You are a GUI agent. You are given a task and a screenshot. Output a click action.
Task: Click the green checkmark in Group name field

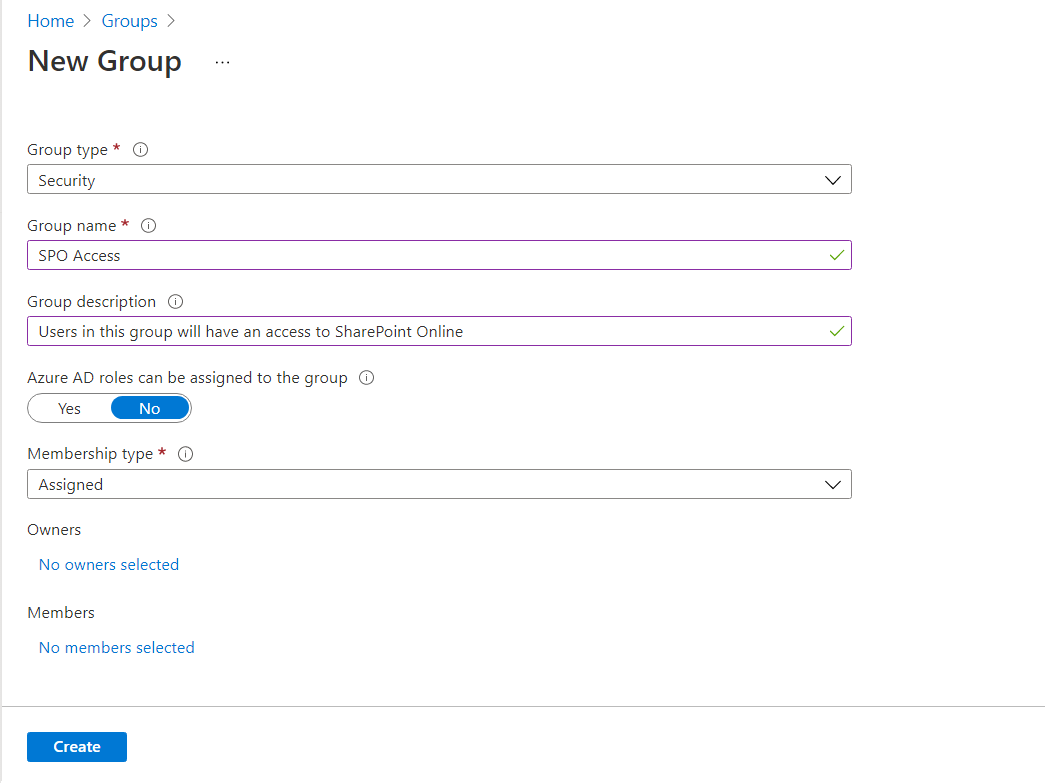pyautogui.click(x=836, y=256)
